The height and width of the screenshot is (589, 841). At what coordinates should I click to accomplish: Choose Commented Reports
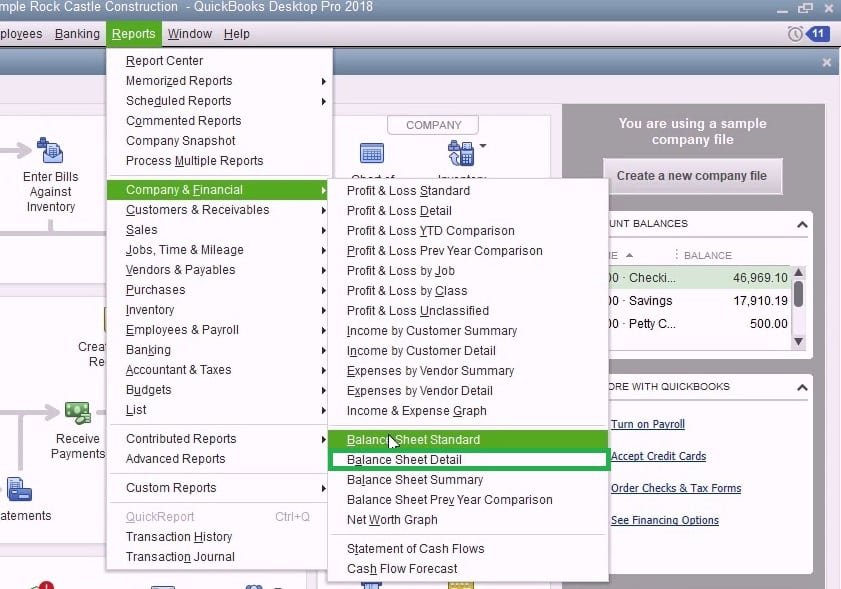(219, 121)
